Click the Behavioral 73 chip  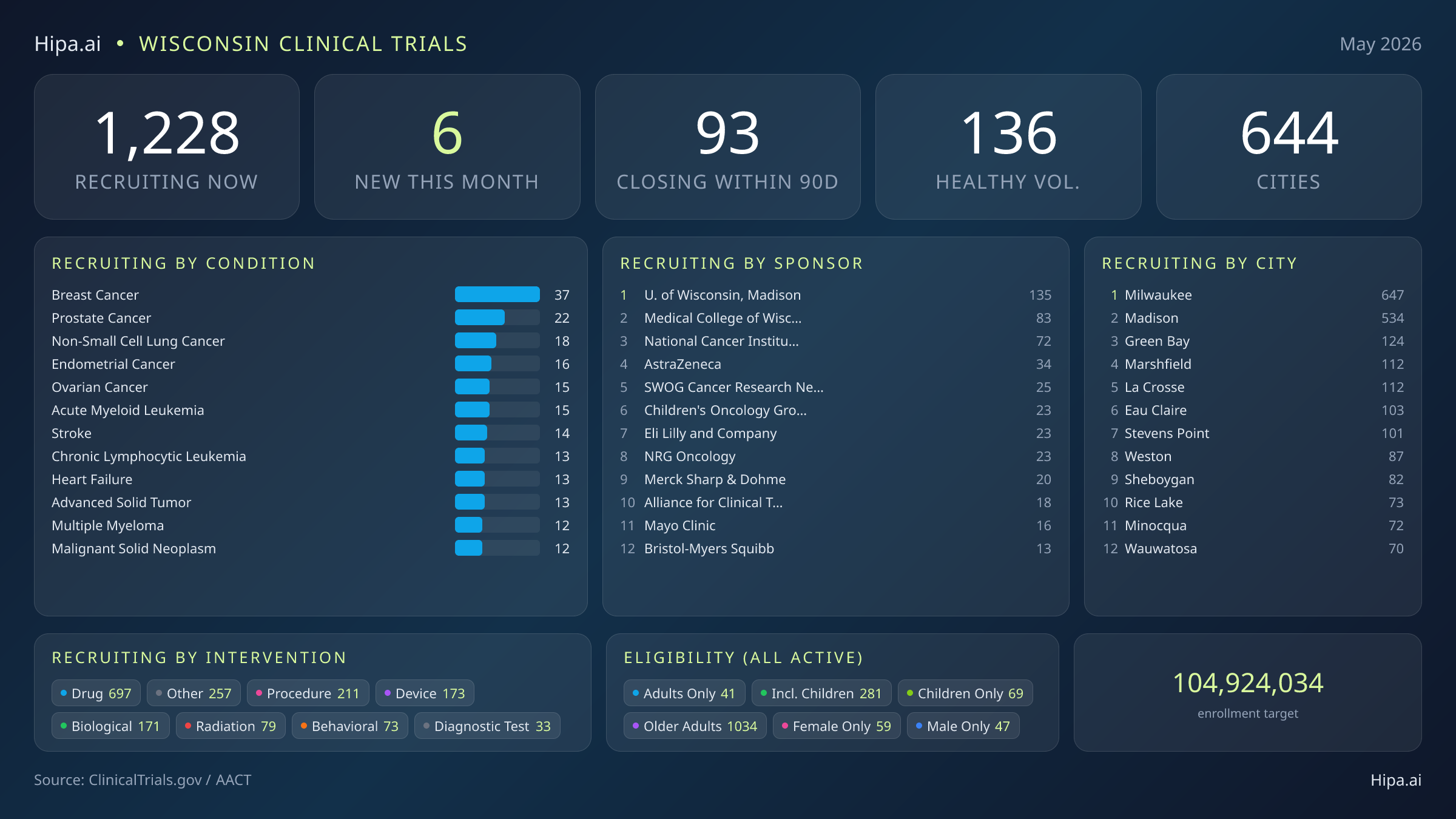(350, 726)
